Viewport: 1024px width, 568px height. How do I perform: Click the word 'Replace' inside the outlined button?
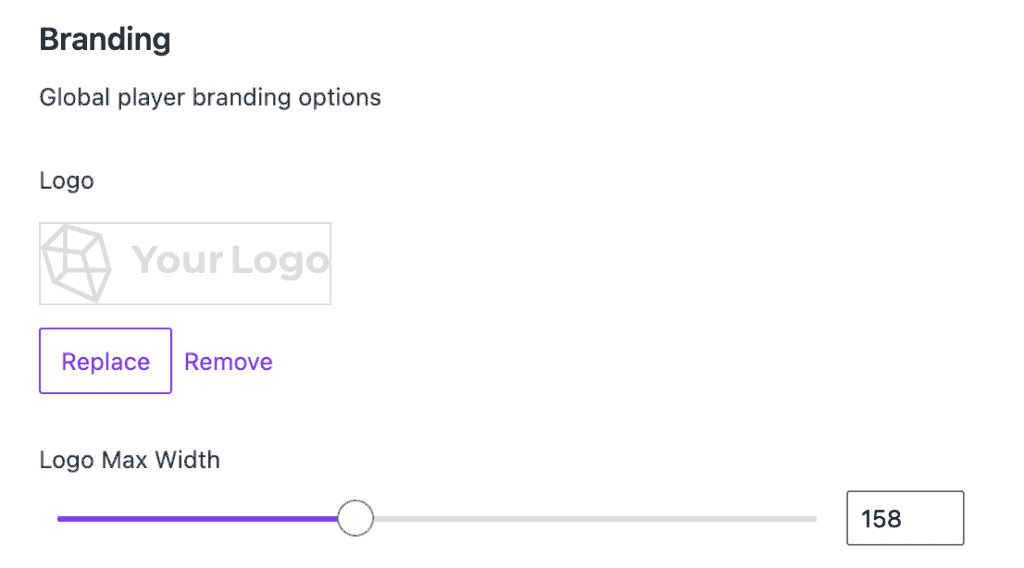click(x=106, y=362)
